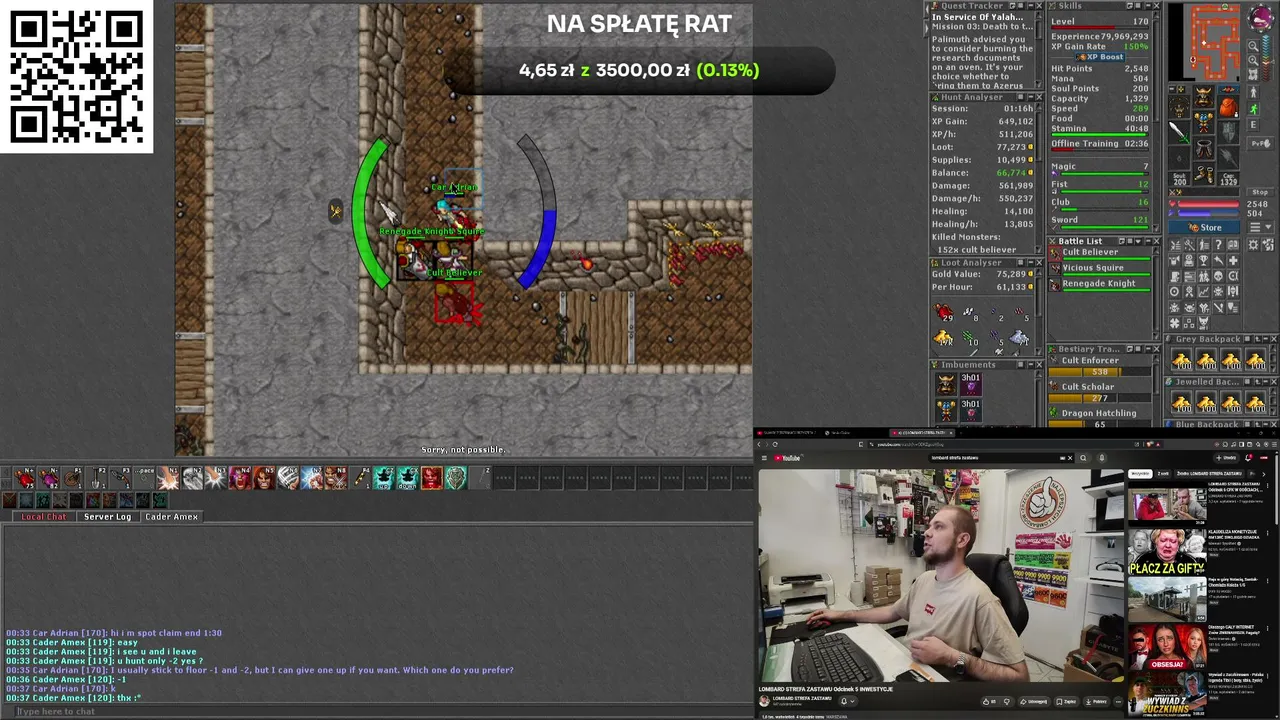This screenshot has height=720, width=1280.
Task: Click the blue mana bar
Action: click(1207, 214)
